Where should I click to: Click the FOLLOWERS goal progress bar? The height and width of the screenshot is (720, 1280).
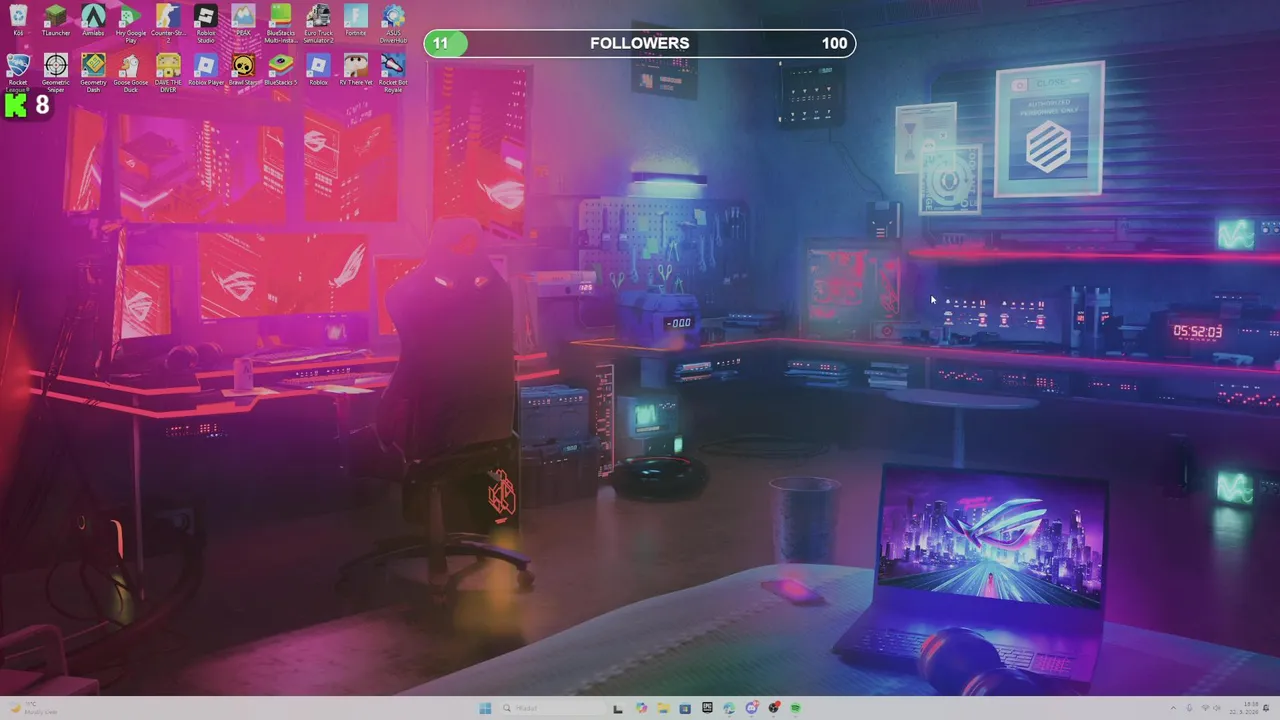640,43
